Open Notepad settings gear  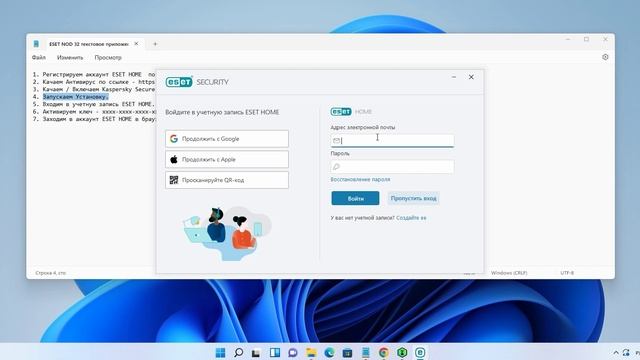point(605,57)
